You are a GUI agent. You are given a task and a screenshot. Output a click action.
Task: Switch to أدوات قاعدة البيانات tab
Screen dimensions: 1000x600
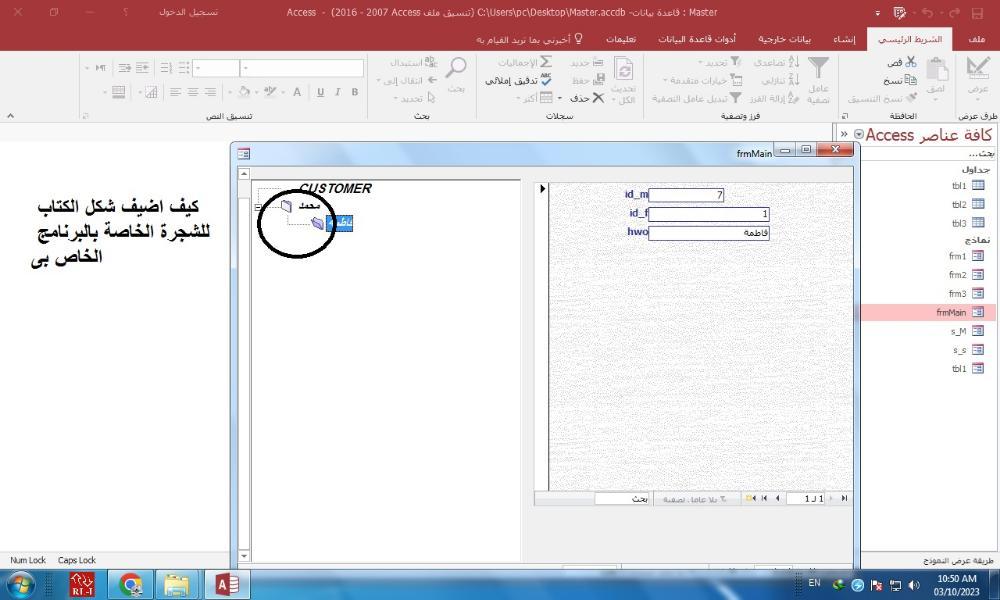(696, 39)
